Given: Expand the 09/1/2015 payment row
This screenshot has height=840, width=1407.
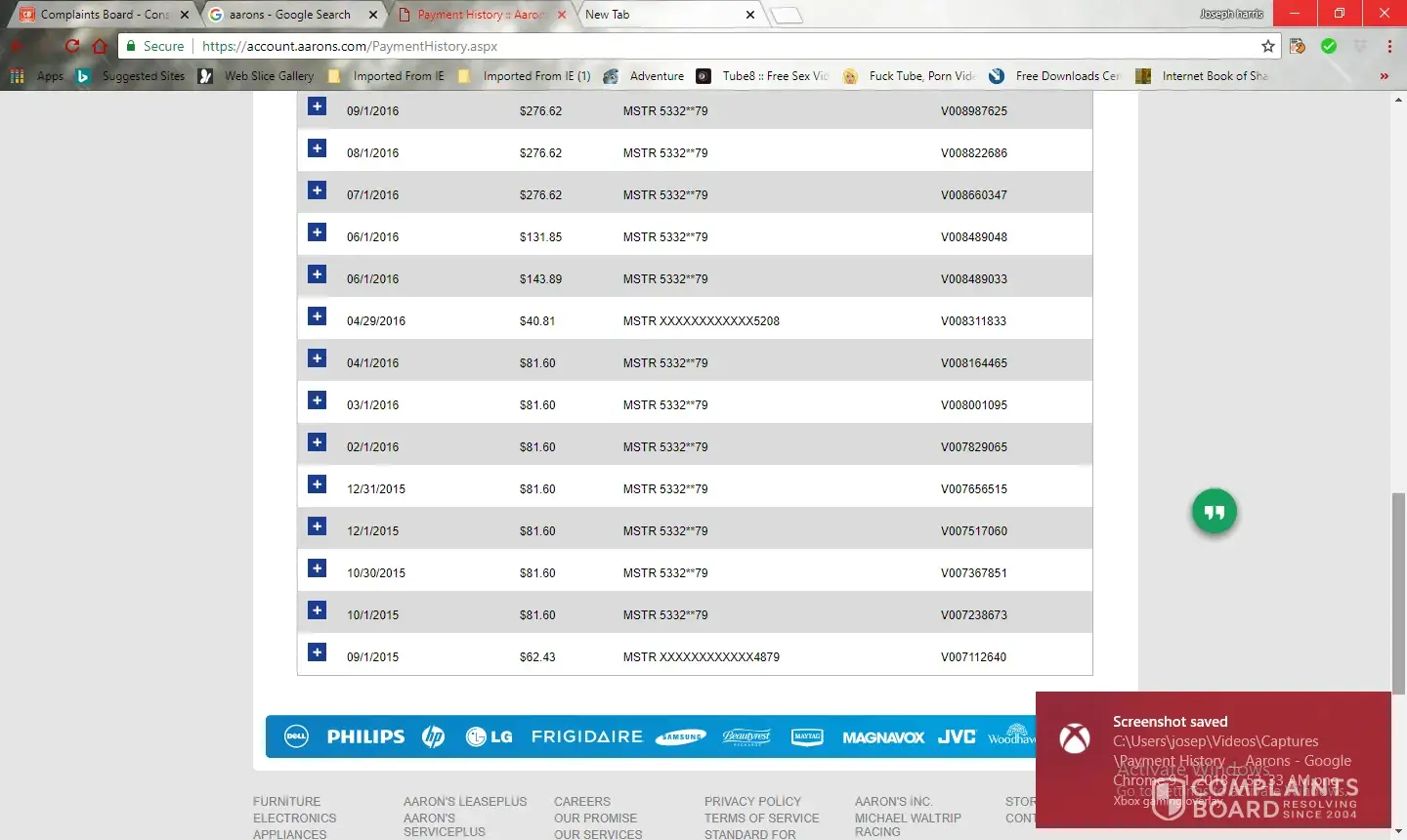Looking at the screenshot, I should [318, 652].
